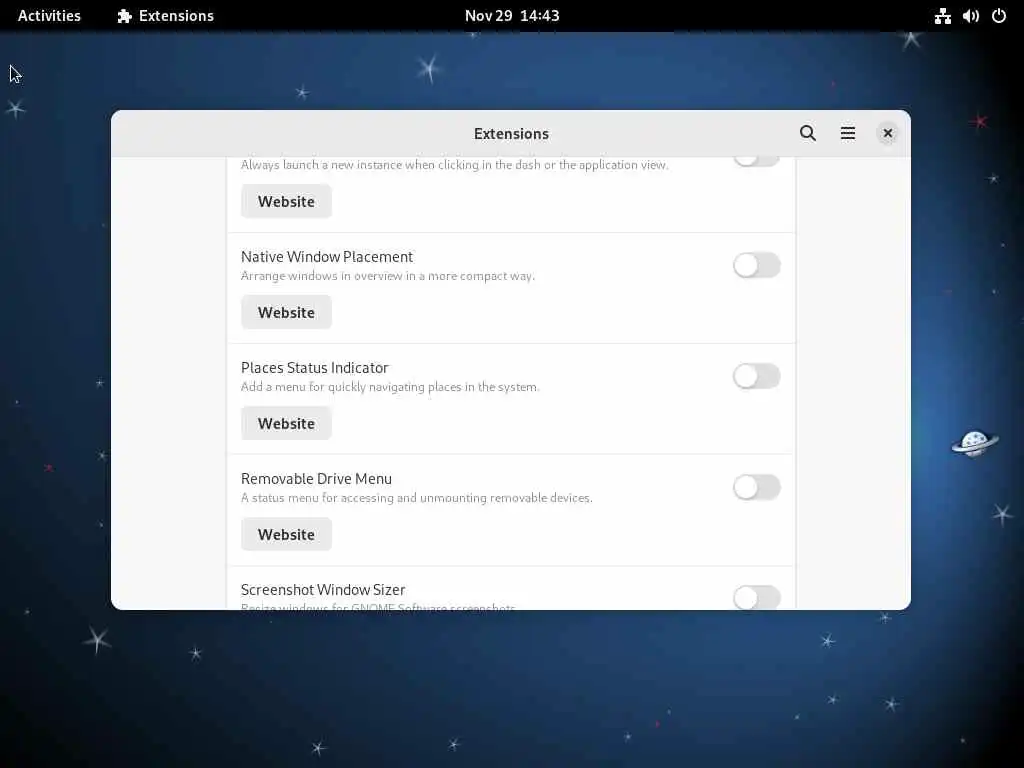Open Website for new instance launch extension
The width and height of the screenshot is (1024, 768).
pos(286,201)
